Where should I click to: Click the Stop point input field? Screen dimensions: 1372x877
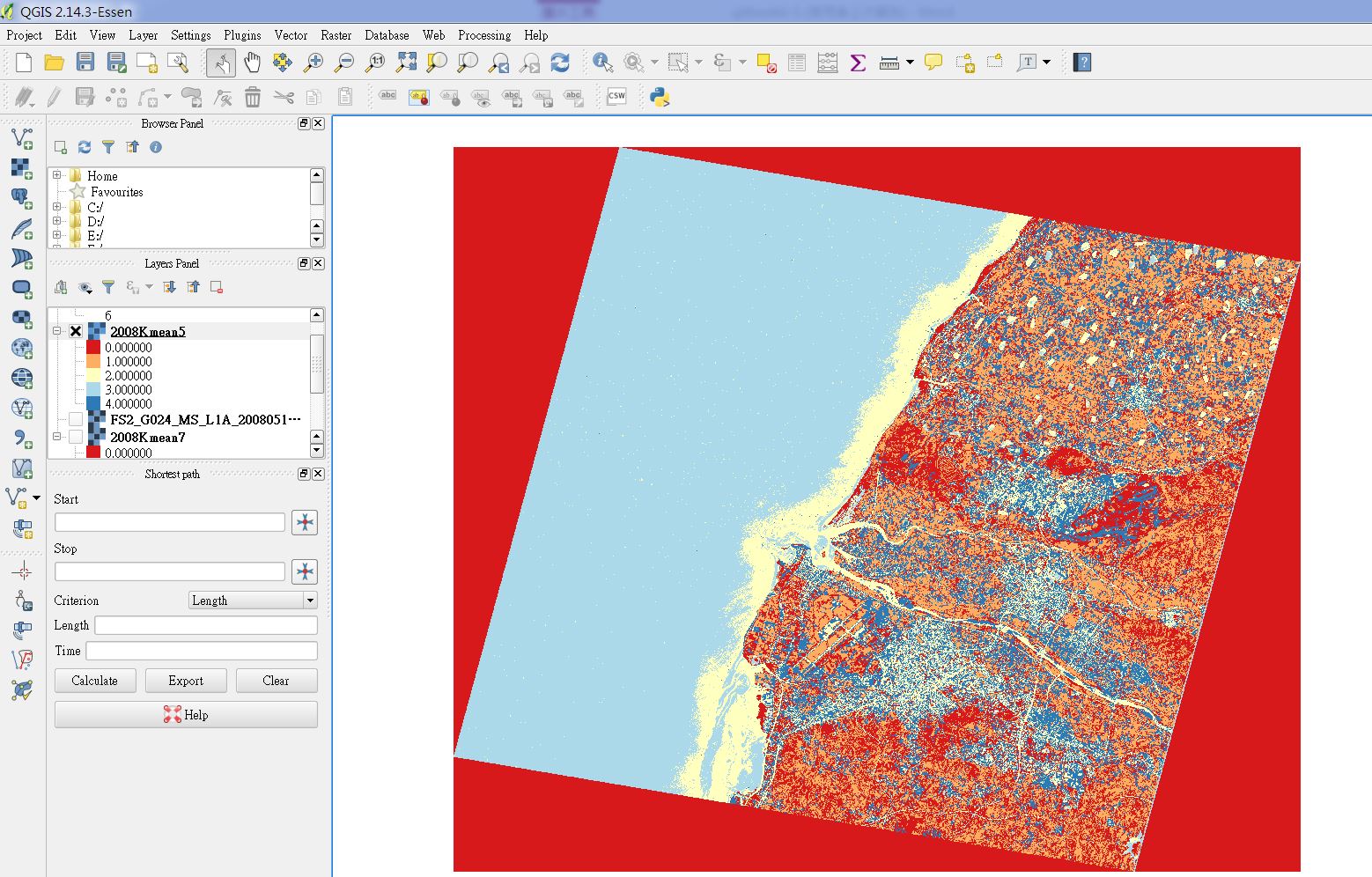[x=170, y=571]
